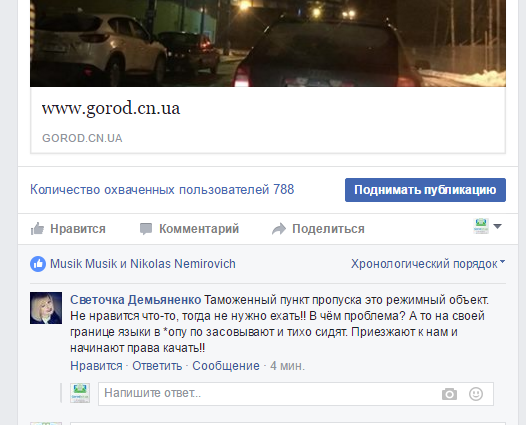Click the thumbs-up Нравится icon
The height and width of the screenshot is (425, 526).
coord(37,229)
